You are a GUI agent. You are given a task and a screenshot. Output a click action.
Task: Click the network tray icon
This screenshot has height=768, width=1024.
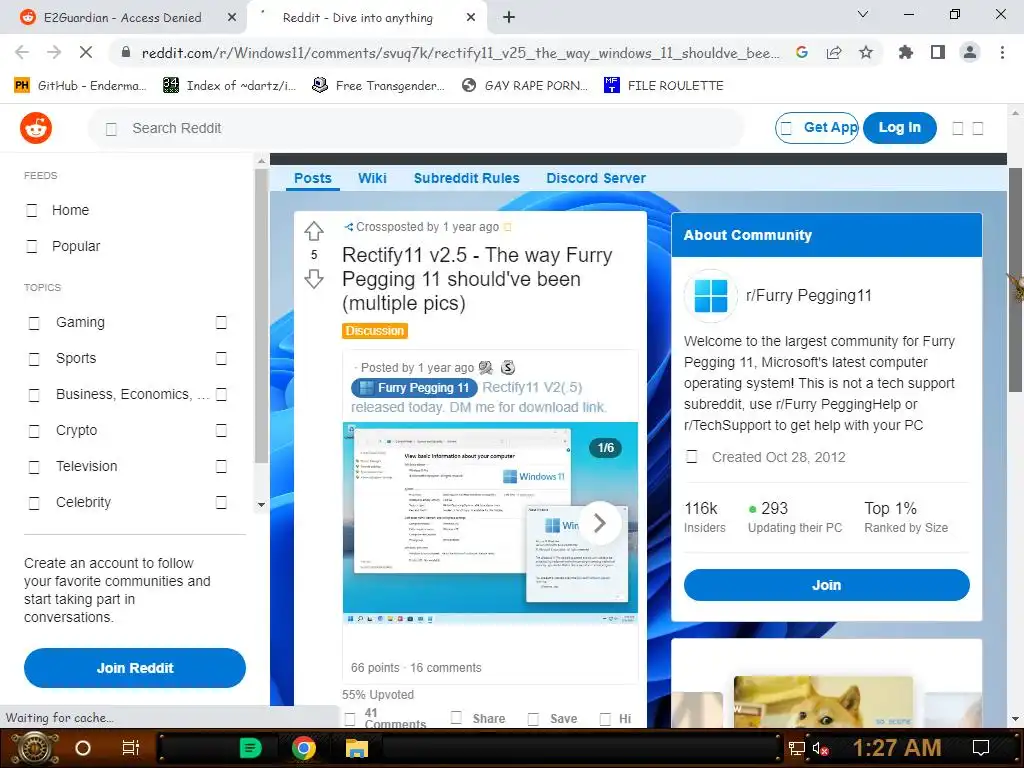coord(797,748)
